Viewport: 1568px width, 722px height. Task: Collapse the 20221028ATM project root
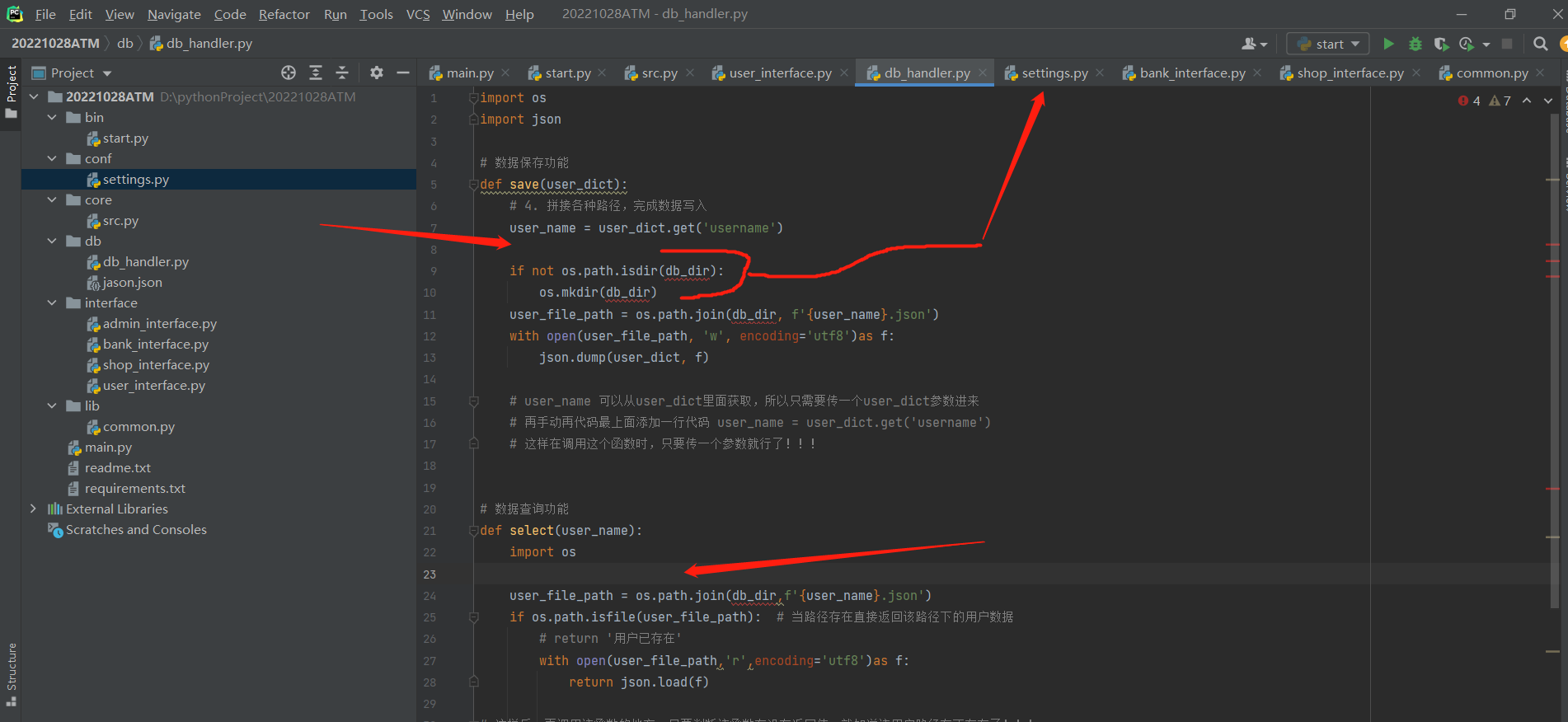pyautogui.click(x=34, y=97)
